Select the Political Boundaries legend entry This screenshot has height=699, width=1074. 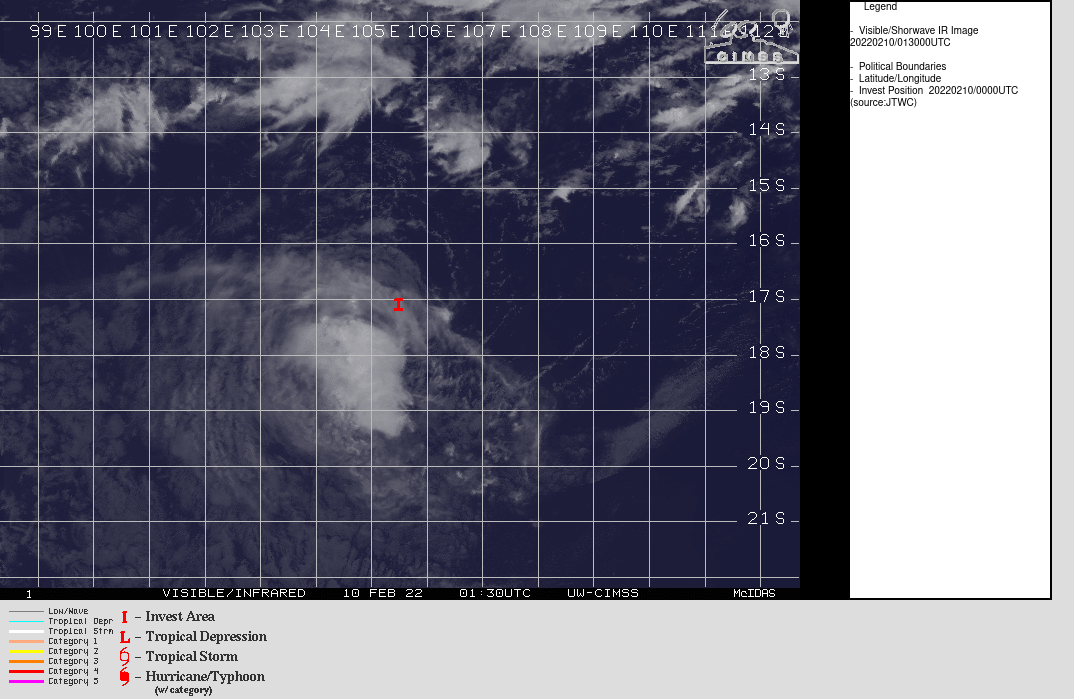(902, 67)
